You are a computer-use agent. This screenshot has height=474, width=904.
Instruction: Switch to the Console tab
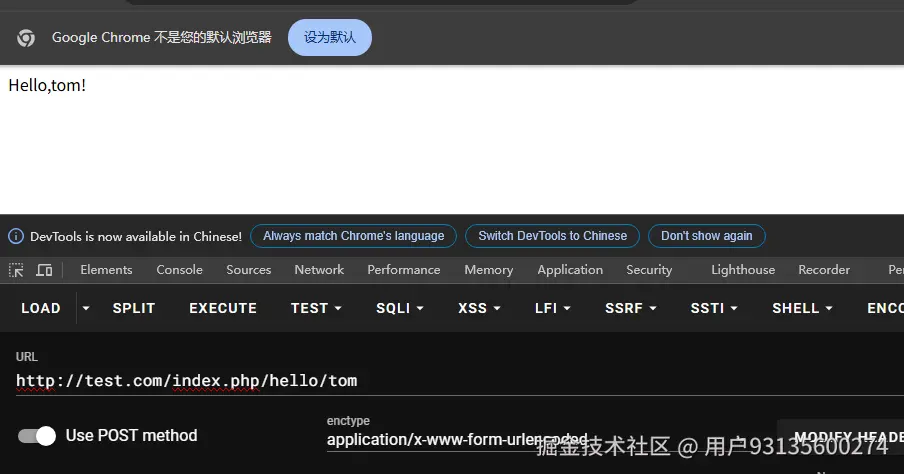[179, 270]
